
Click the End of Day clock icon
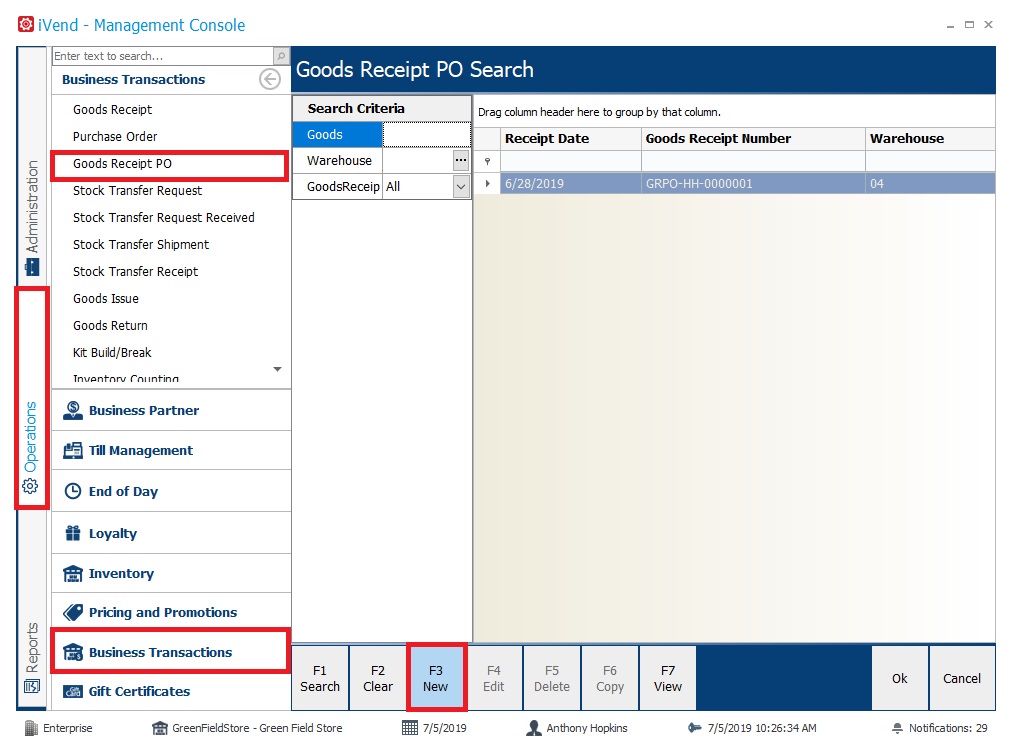pyautogui.click(x=73, y=491)
